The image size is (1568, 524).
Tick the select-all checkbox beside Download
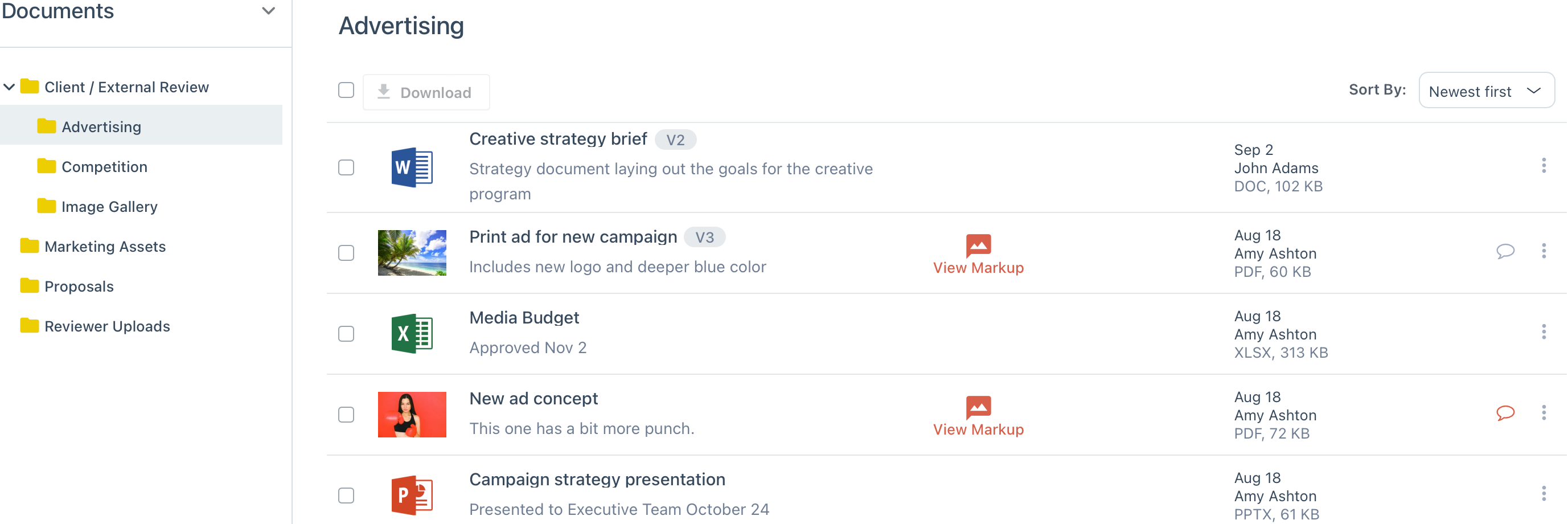346,90
